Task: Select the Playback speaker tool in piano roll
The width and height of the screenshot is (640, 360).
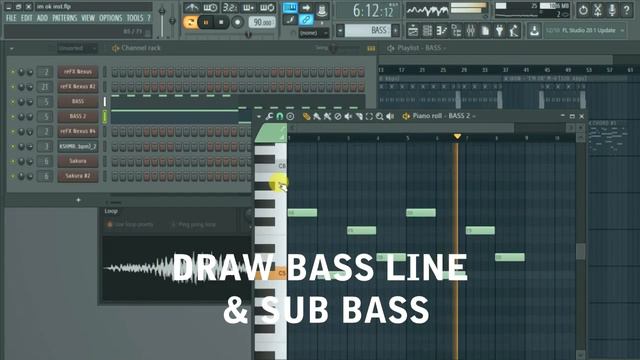Action: point(390,116)
